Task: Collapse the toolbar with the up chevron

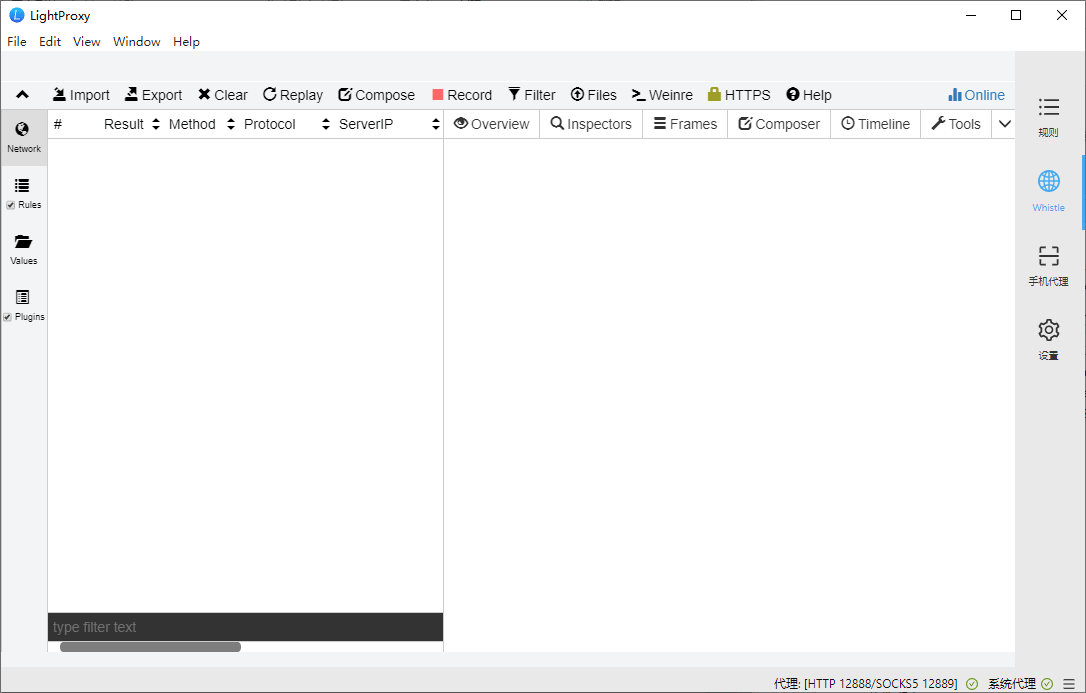Action: (x=22, y=95)
